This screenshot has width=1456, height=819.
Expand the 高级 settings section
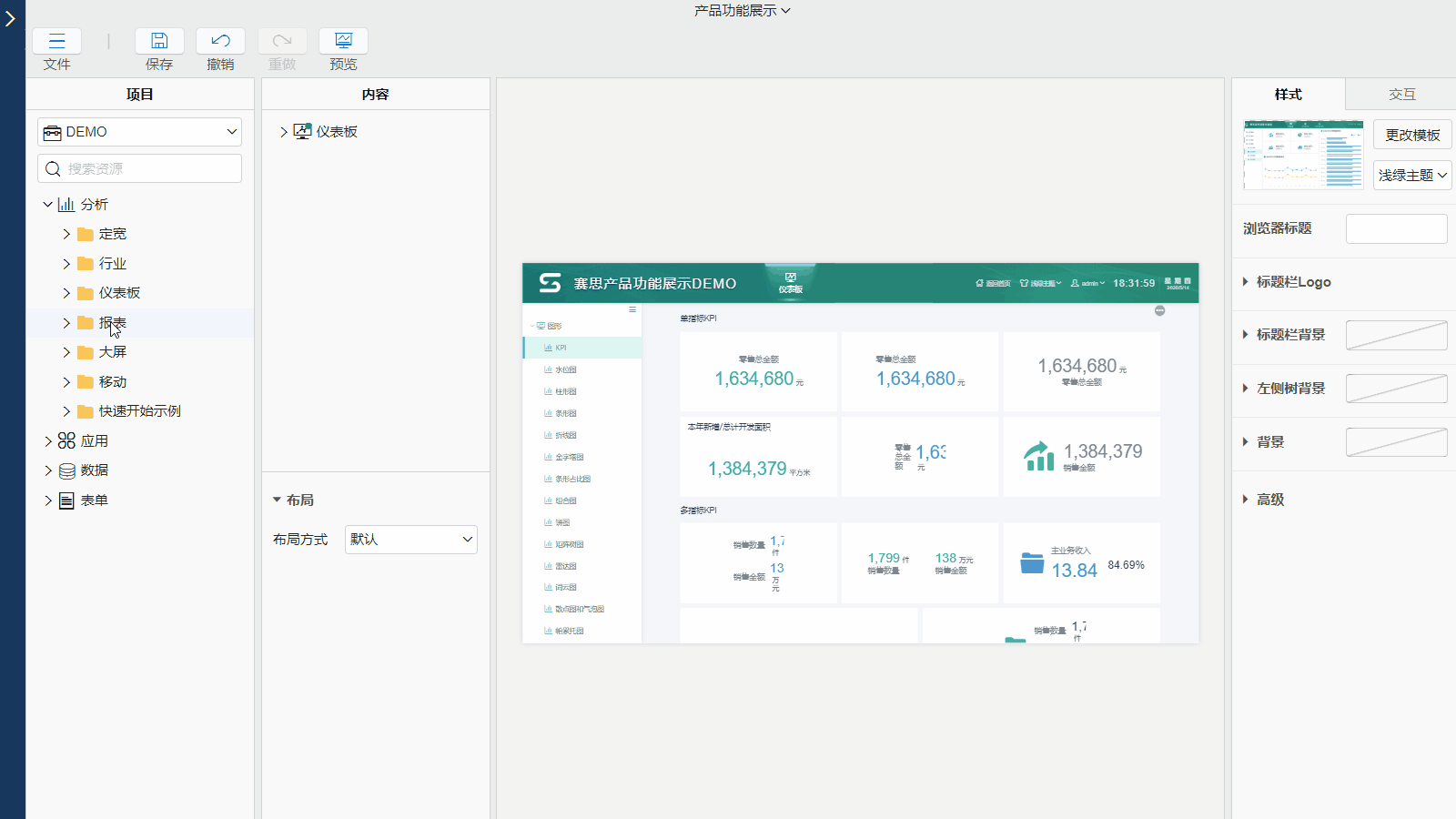click(1246, 500)
